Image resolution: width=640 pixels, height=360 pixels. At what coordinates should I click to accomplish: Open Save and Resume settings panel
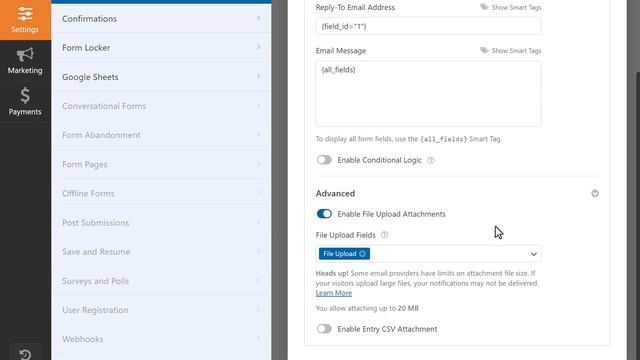(x=161, y=252)
